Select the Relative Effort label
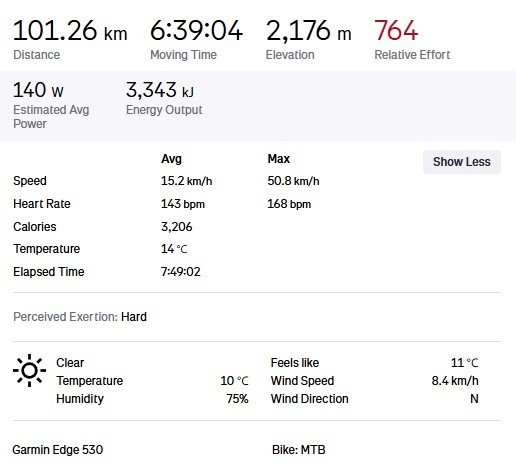Screen dimensions: 516x476 (x=412, y=55)
